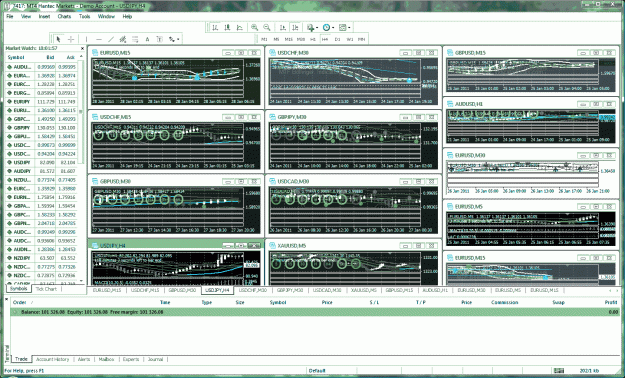Select the USDCAD,M30 chart tab

tap(327, 290)
